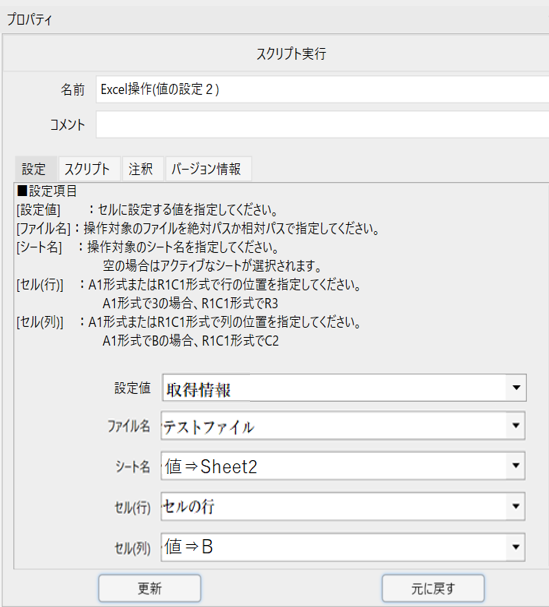Click the 元に戻す button
549x607 pixels.
[433, 588]
